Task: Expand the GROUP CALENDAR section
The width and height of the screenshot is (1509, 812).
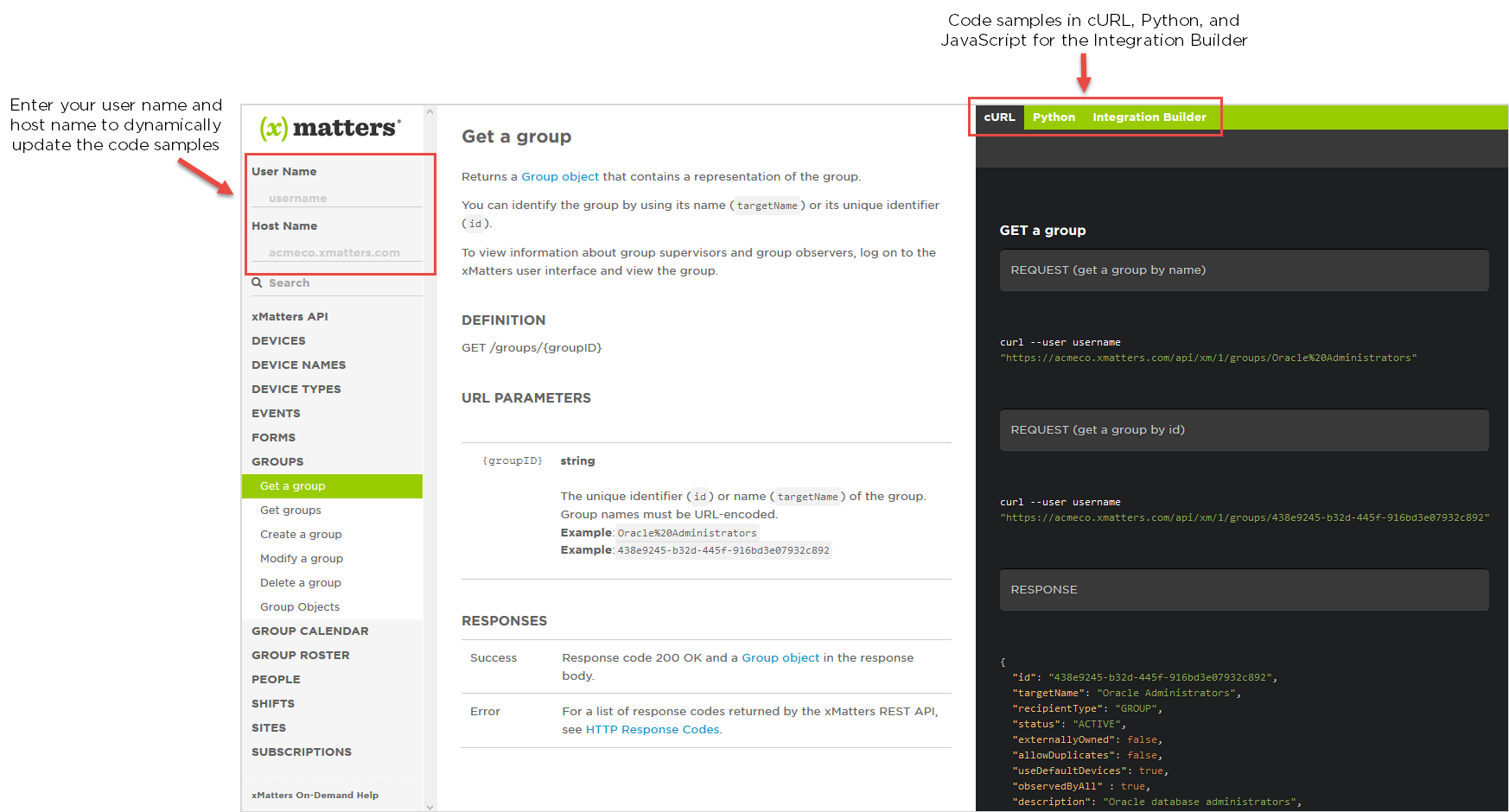Action: 309,631
